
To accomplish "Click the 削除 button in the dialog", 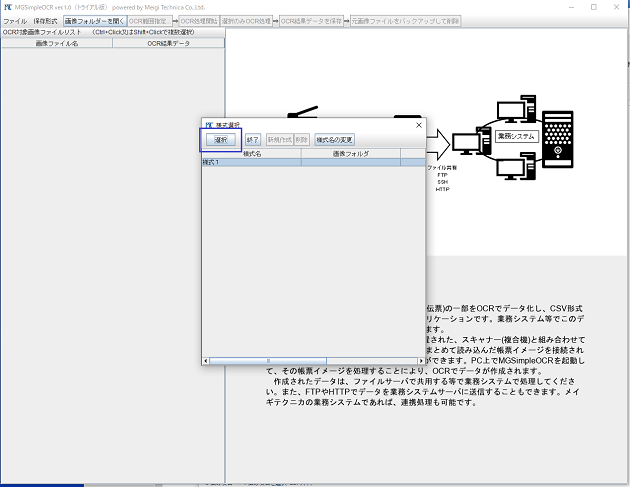I will (x=301, y=139).
